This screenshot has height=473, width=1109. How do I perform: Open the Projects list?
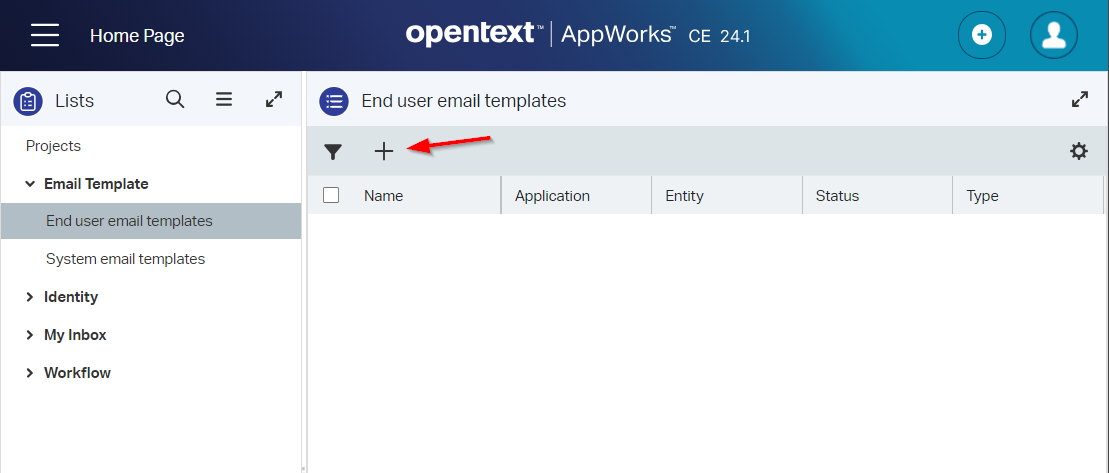tap(53, 146)
